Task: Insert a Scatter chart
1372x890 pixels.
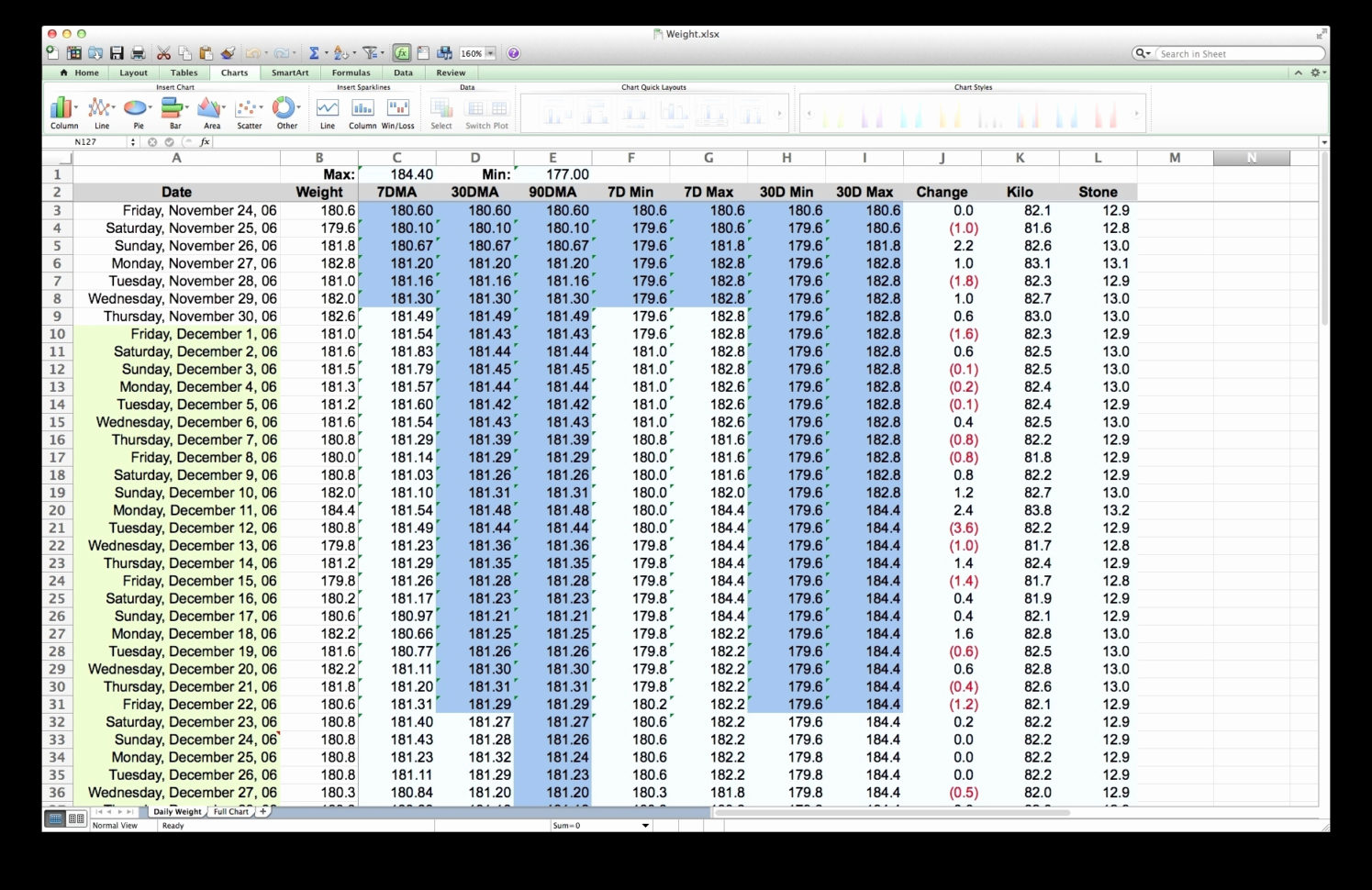Action: pyautogui.click(x=248, y=110)
